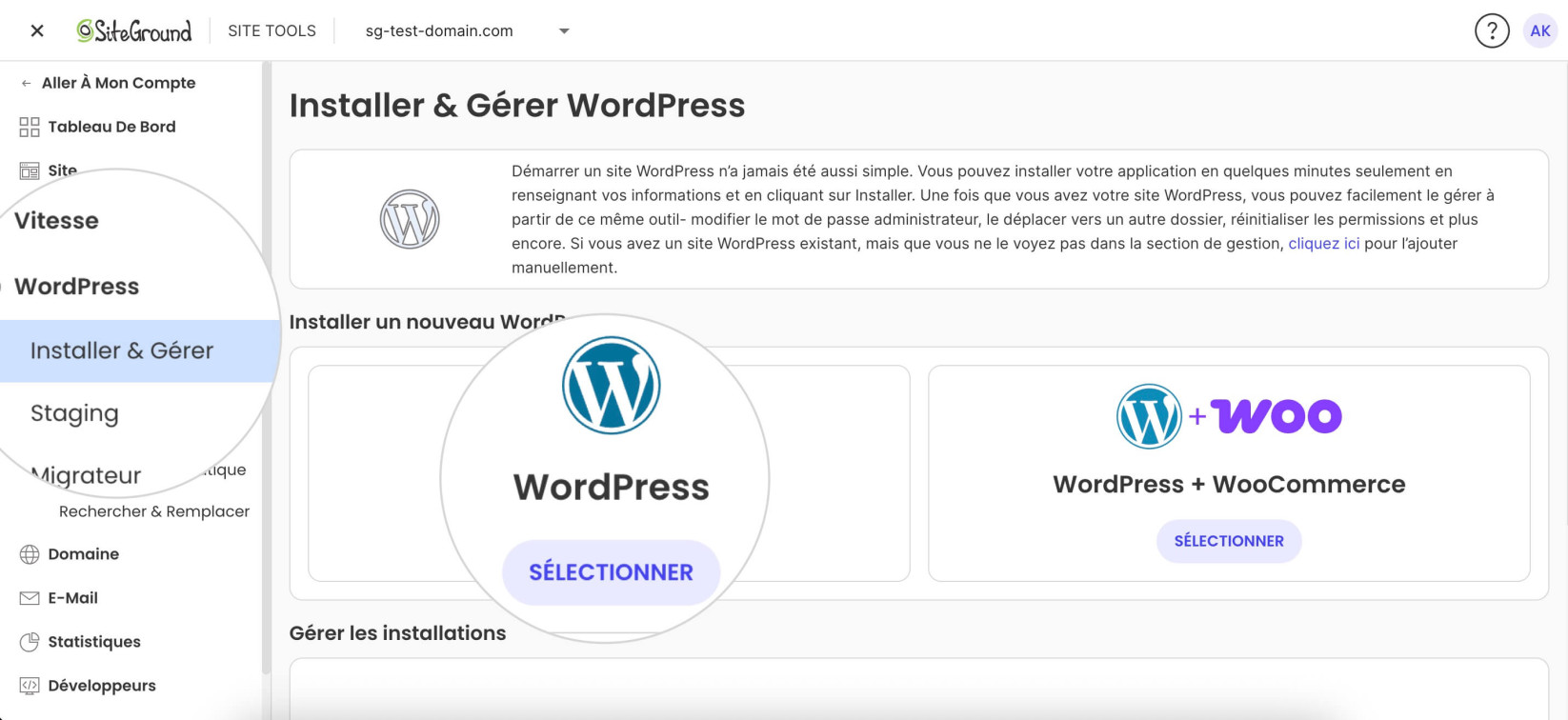Select Installer & Gérer menu item

pos(122,350)
